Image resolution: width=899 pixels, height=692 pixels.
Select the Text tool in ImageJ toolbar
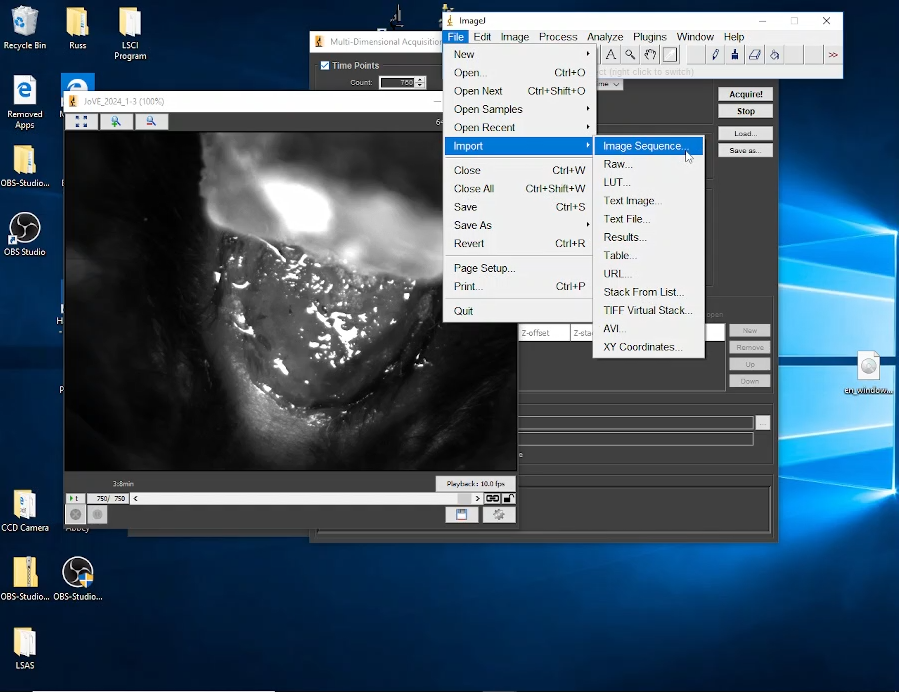610,55
